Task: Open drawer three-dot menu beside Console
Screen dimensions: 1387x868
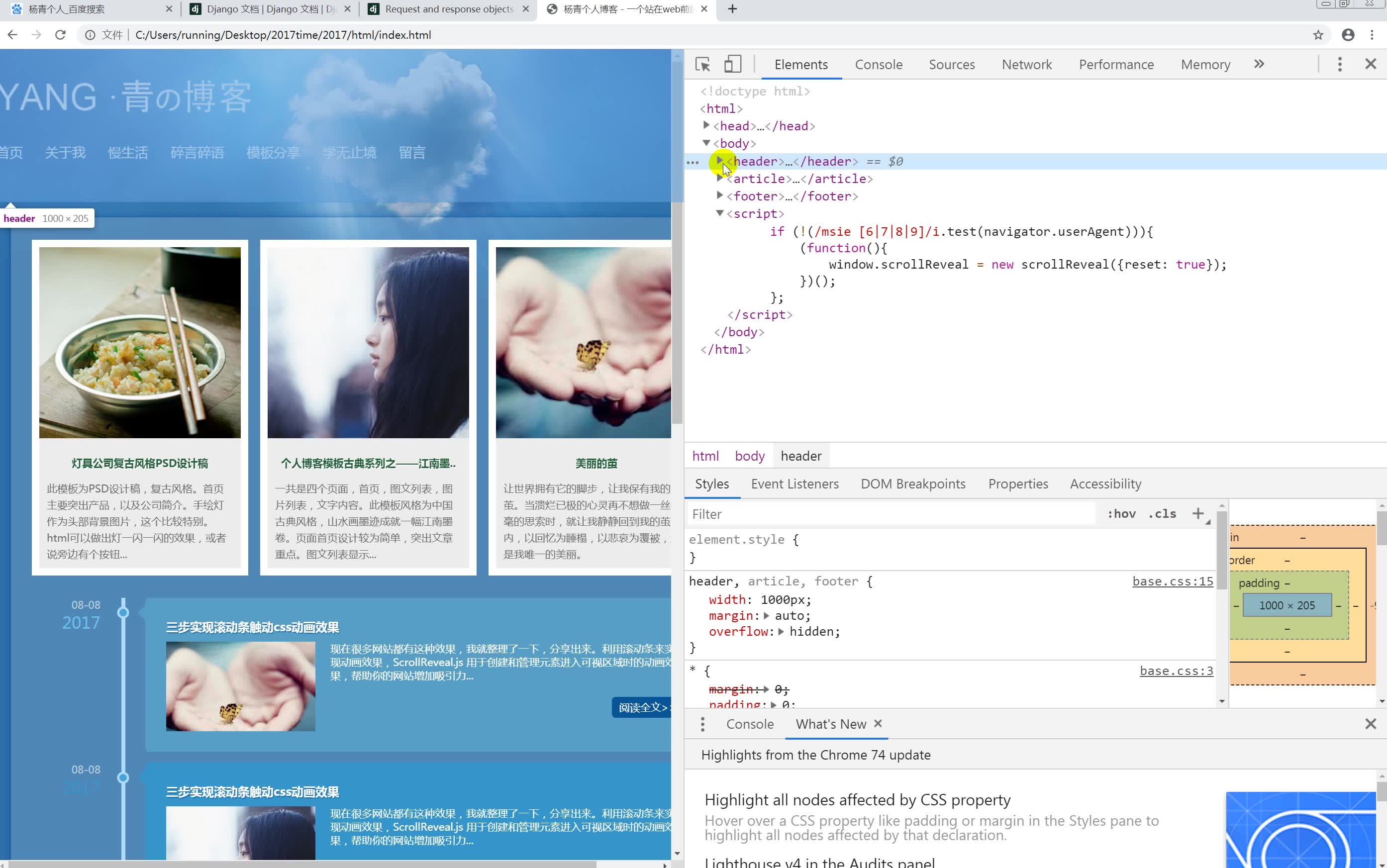Action: (x=702, y=724)
